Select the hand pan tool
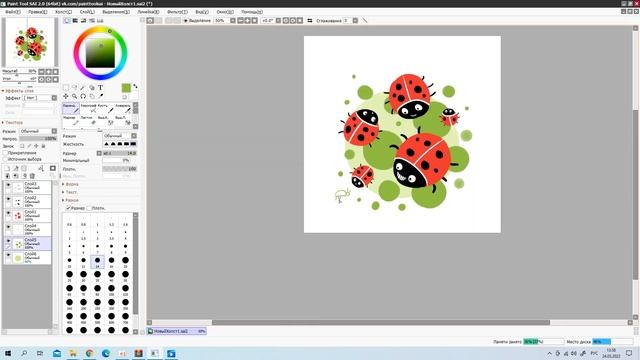 tap(92, 96)
